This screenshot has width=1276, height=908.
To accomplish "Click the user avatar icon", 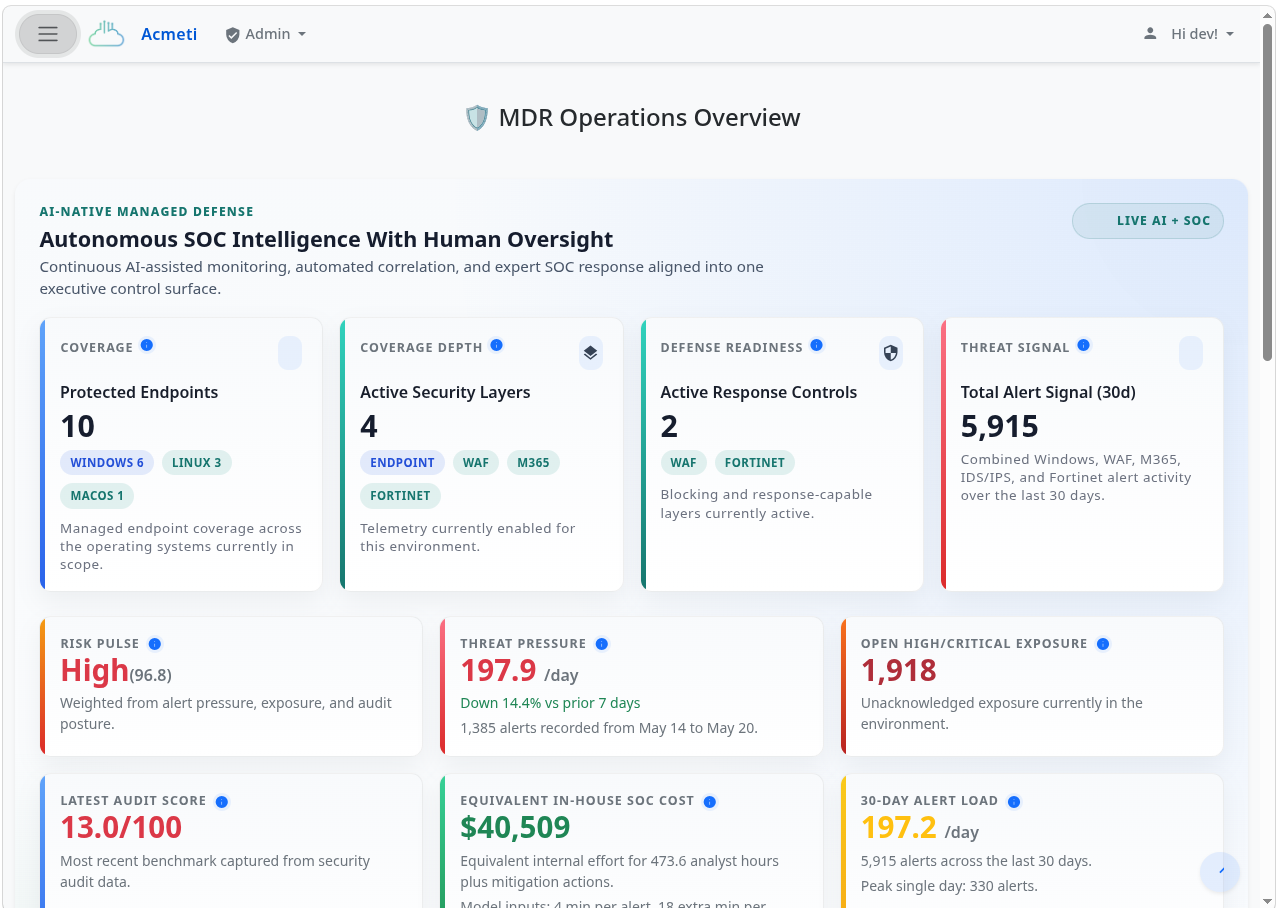I will (x=1150, y=34).
